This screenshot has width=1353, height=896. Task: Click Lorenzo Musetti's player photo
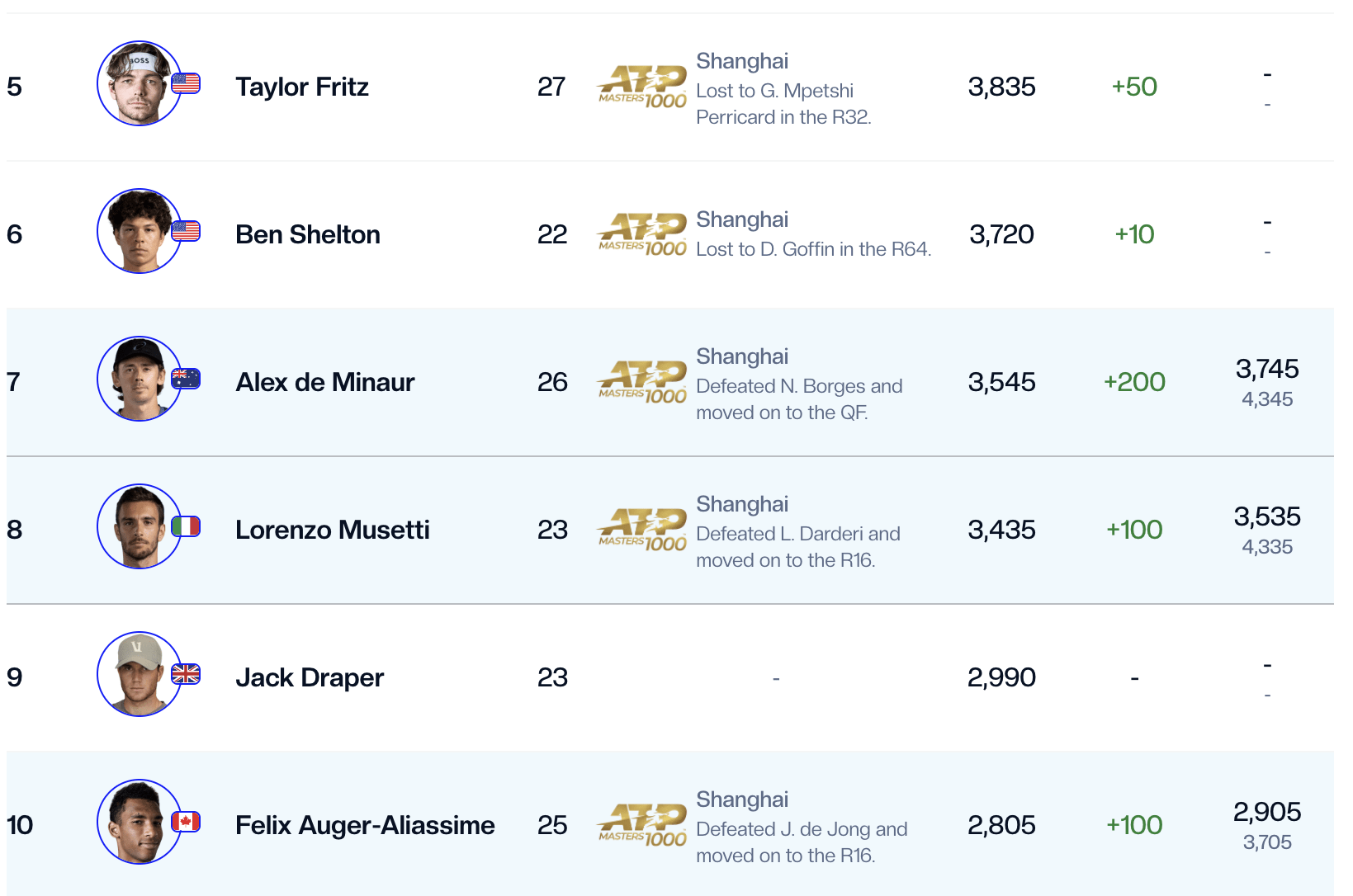point(139,527)
